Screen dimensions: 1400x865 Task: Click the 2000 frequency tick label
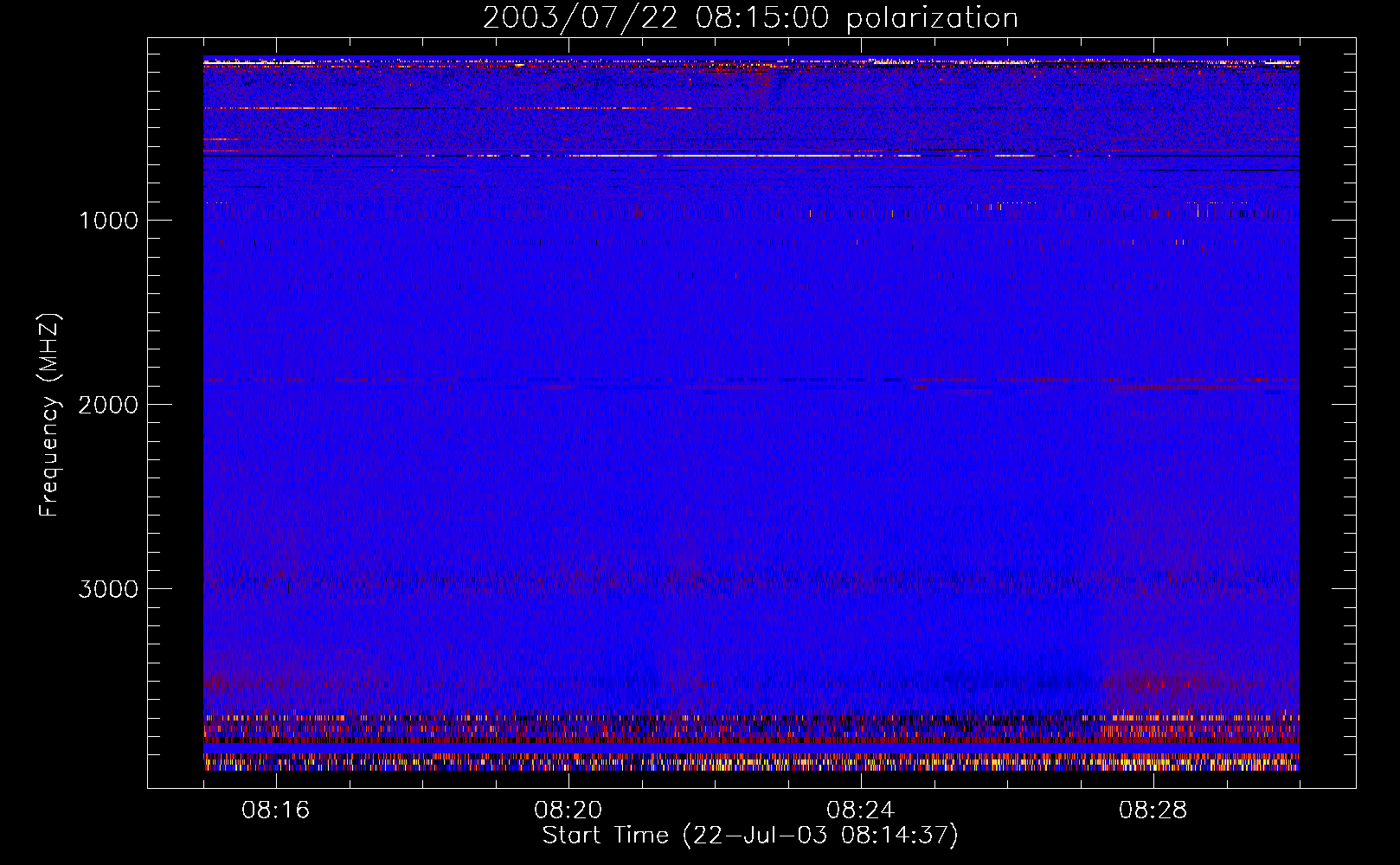click(x=108, y=405)
